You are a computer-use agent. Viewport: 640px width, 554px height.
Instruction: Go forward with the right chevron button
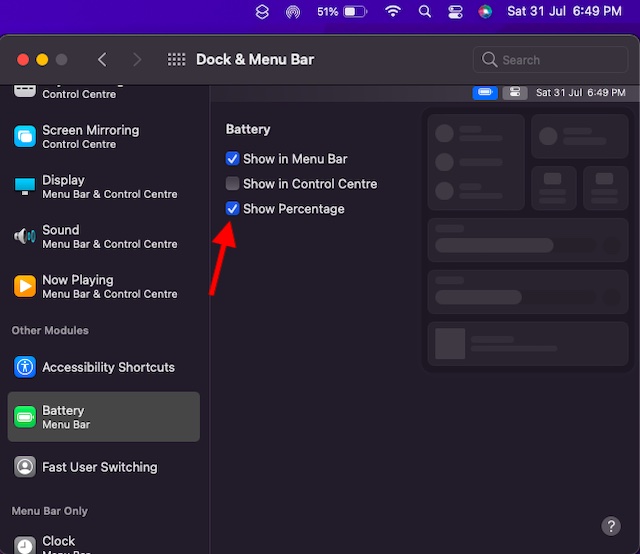pyautogui.click(x=137, y=60)
